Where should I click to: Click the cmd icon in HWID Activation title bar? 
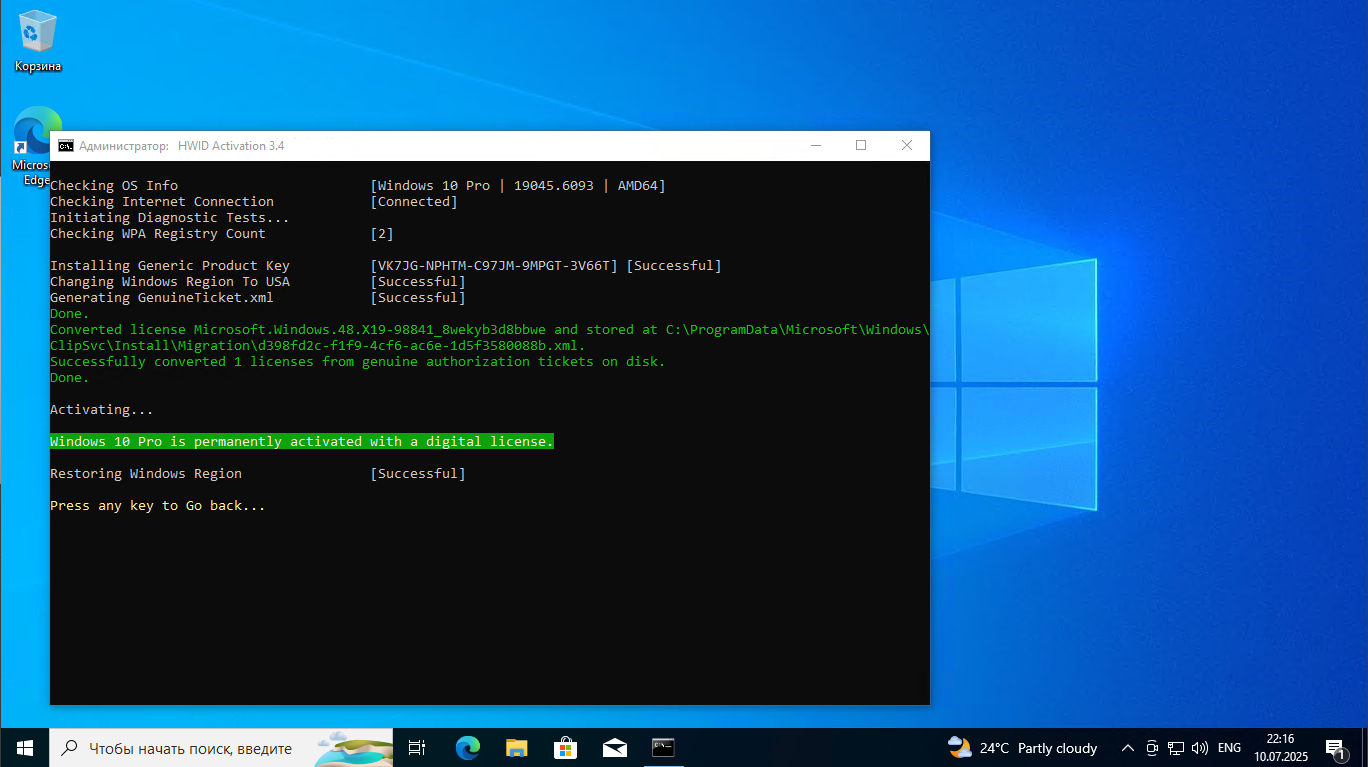coord(65,146)
